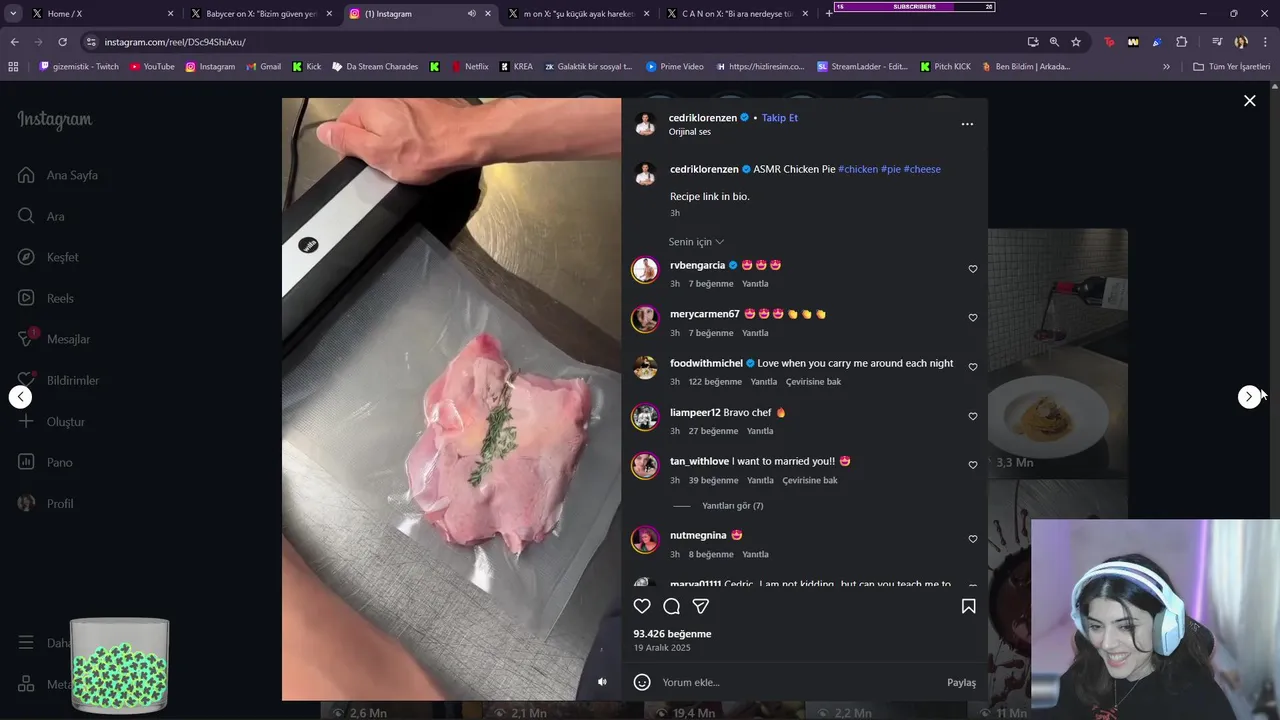Save the reel with the bookmark icon
1280x720 pixels.
(968, 606)
